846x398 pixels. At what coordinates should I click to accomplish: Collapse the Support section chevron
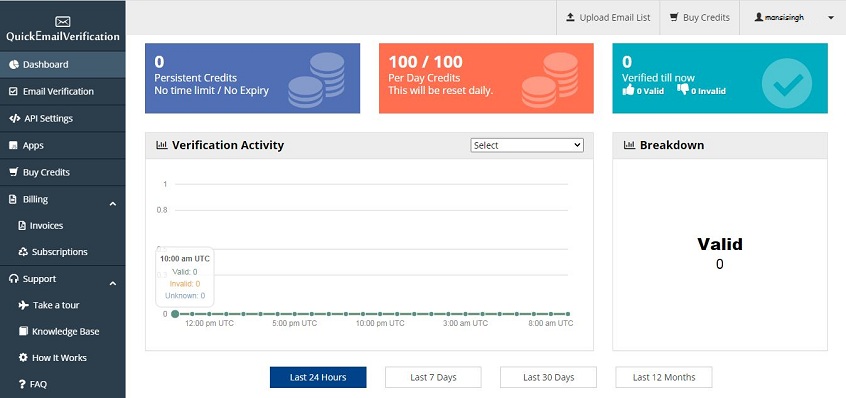point(113,283)
